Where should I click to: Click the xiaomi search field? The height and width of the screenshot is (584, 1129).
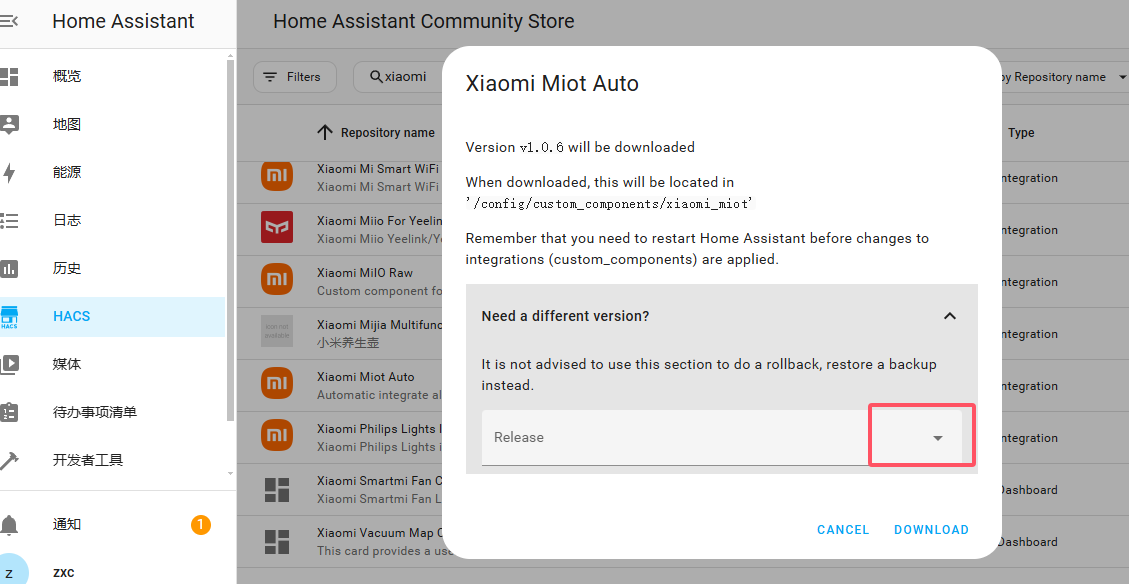406,77
